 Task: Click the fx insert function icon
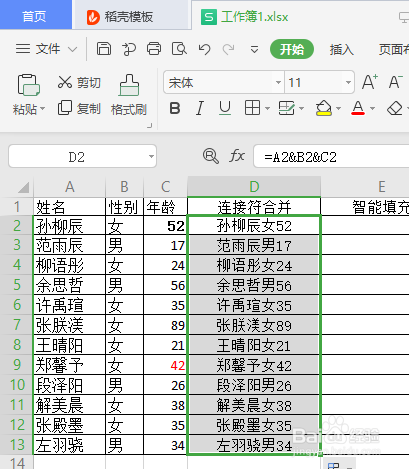coord(237,156)
